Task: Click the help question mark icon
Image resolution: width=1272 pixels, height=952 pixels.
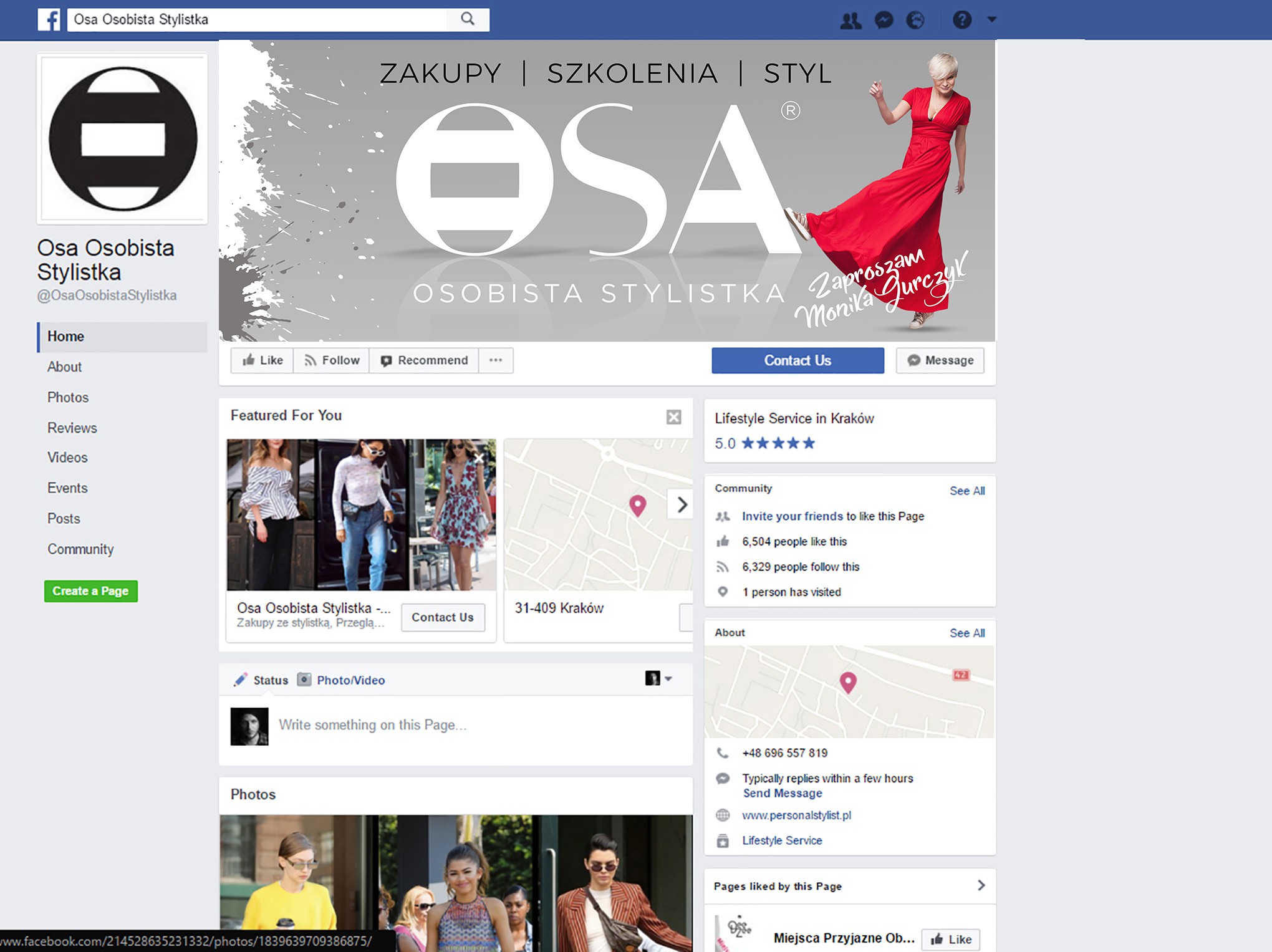Action: pyautogui.click(x=961, y=21)
